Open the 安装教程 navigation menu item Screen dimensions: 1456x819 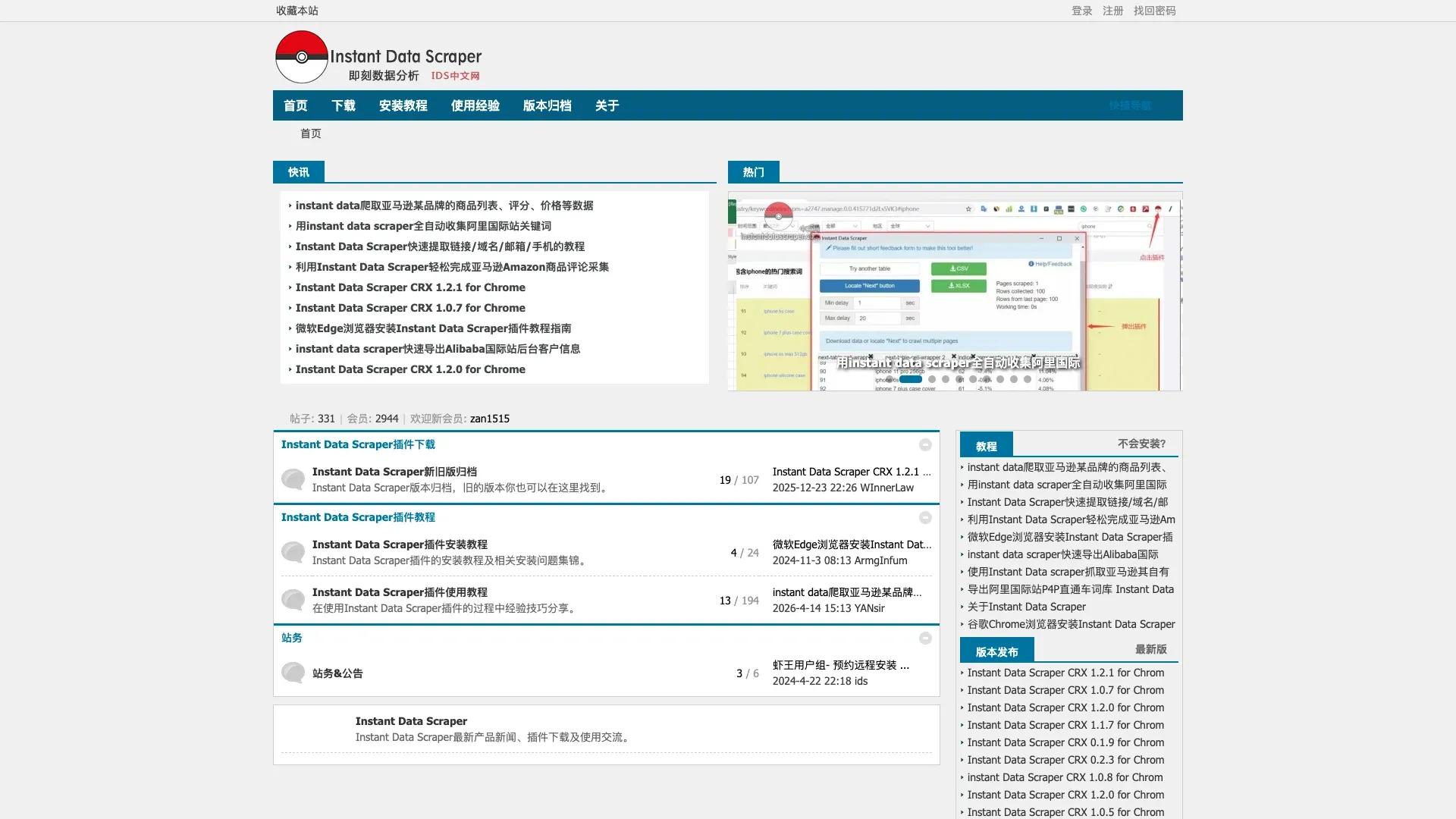[x=403, y=105]
